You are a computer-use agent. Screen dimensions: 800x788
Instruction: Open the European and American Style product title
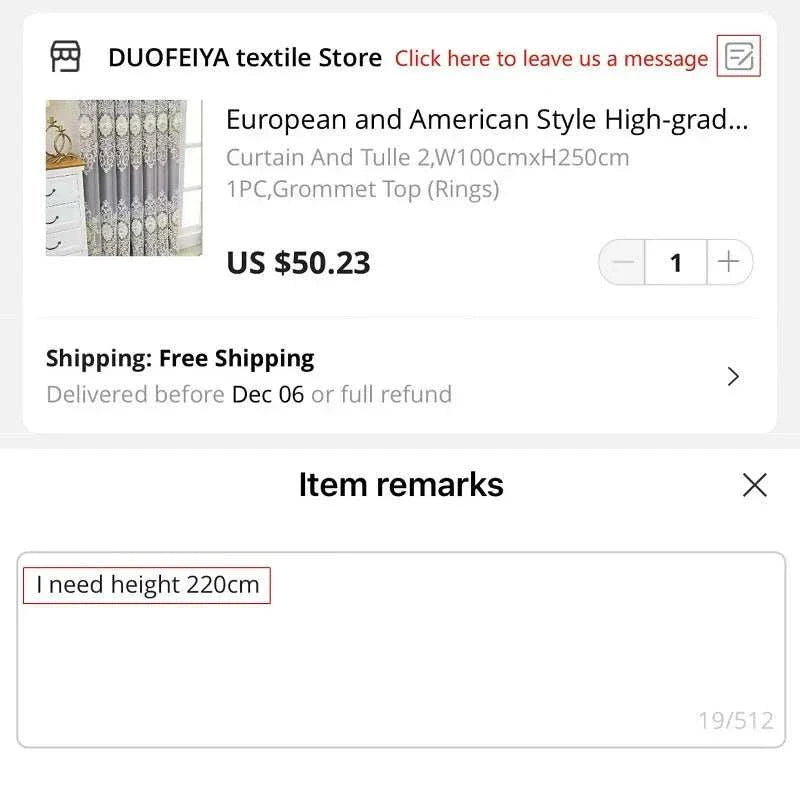click(x=487, y=120)
